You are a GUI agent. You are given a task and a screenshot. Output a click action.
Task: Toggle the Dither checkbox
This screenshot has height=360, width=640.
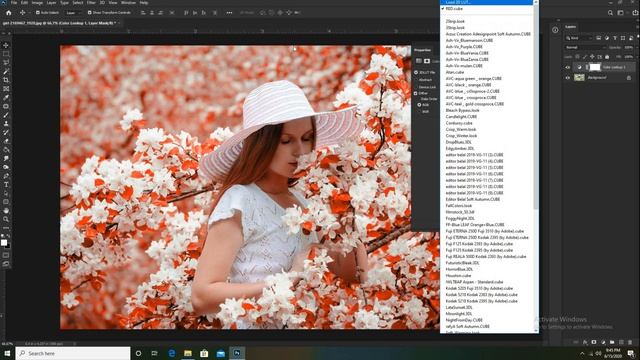click(x=416, y=93)
